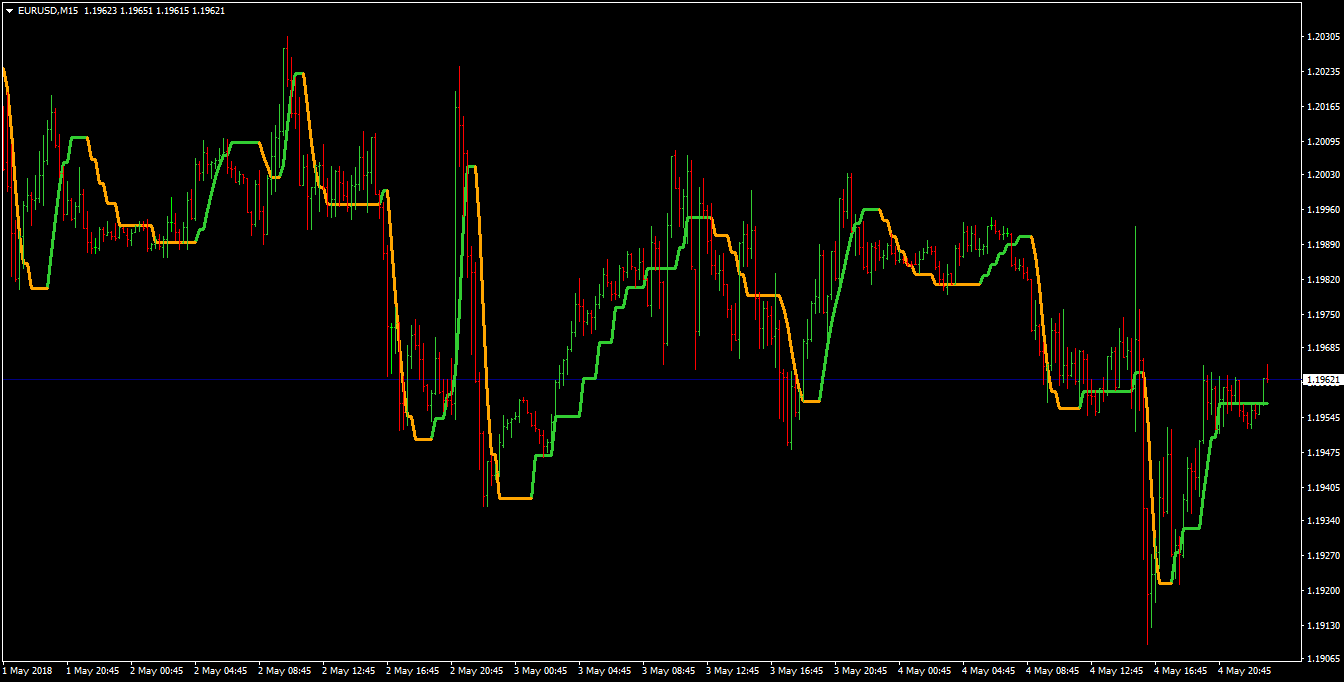Click the 2 May 00:45 time label
Viewport: 1344px width, 682px height.
157,671
